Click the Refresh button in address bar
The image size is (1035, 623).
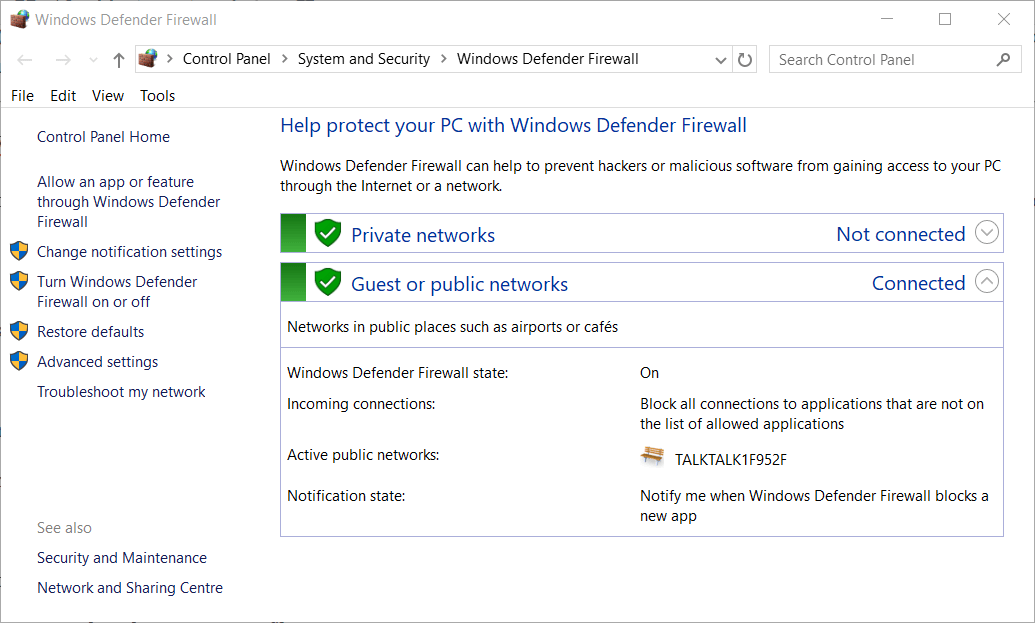point(745,60)
